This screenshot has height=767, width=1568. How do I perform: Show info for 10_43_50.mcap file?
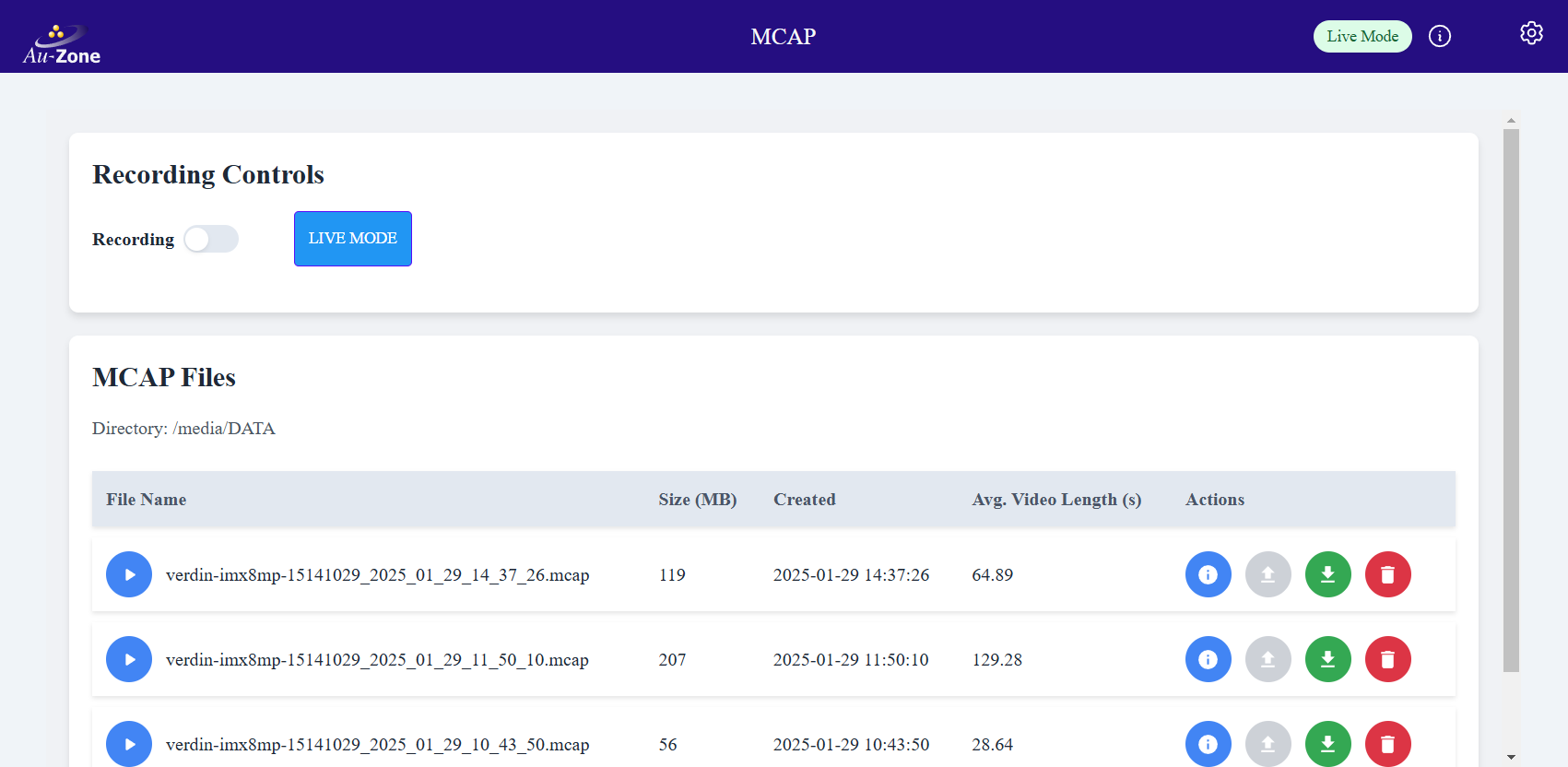pos(1208,744)
